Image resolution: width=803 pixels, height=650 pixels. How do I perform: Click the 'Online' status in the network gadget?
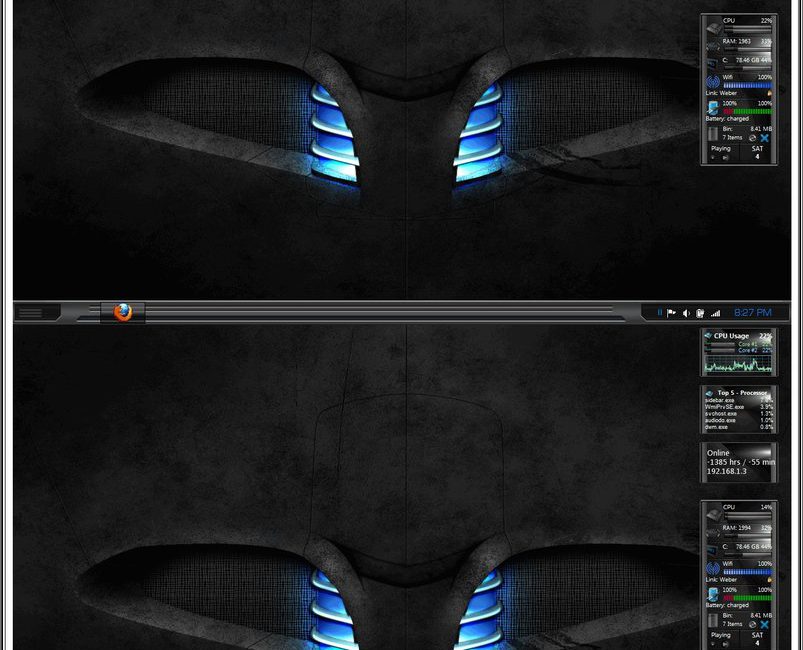718,453
